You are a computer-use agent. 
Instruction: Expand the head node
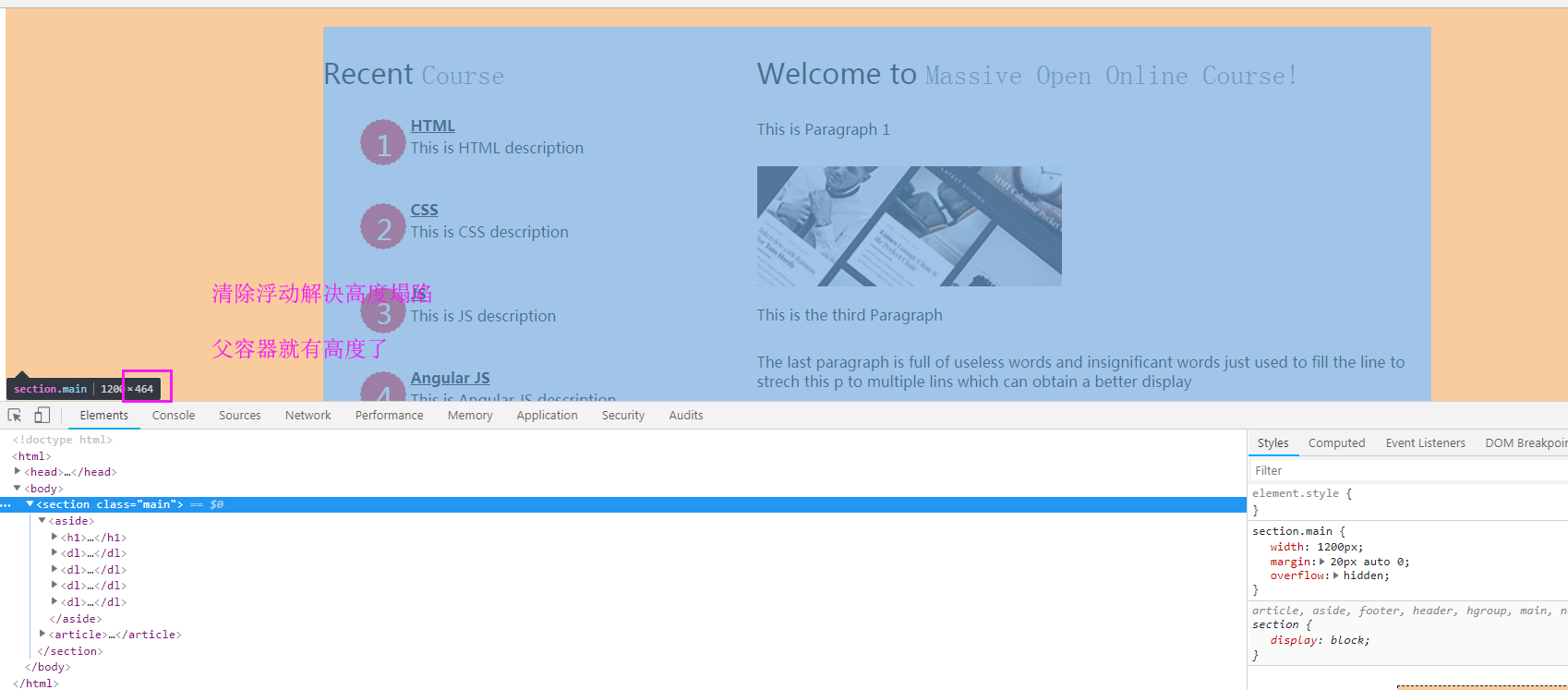pos(18,472)
